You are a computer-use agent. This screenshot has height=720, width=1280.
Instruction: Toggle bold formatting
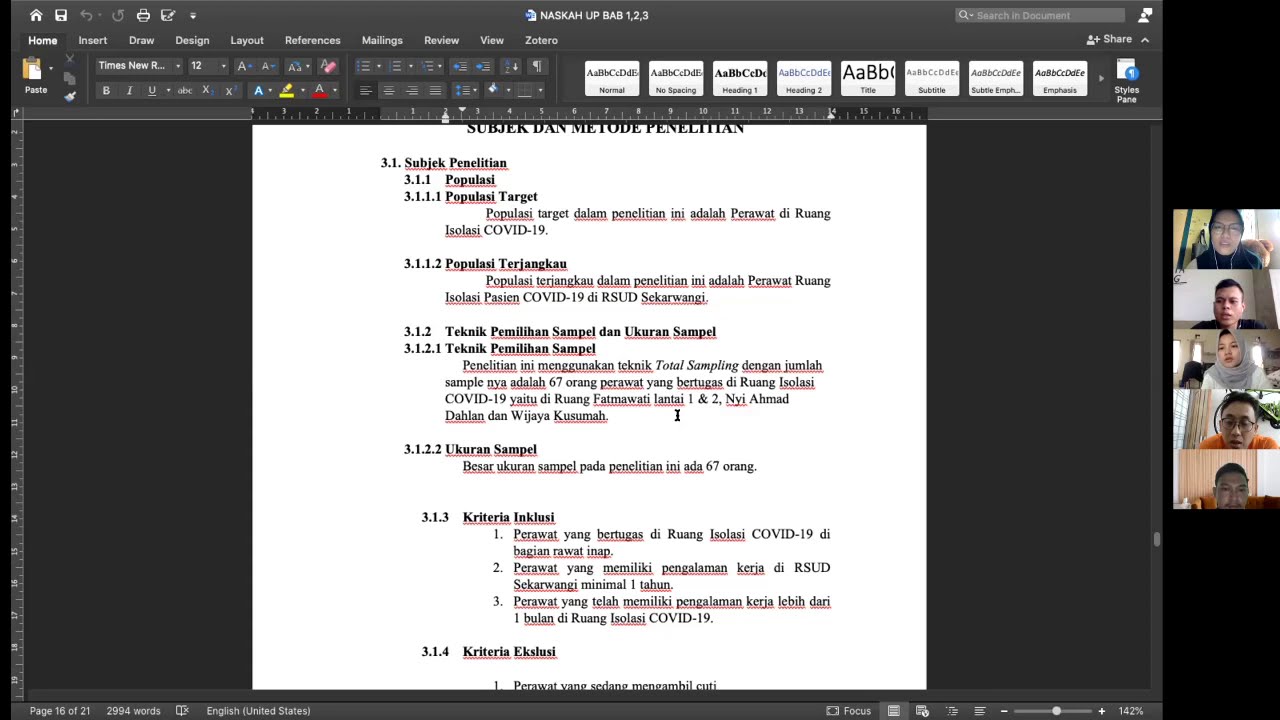(x=106, y=91)
